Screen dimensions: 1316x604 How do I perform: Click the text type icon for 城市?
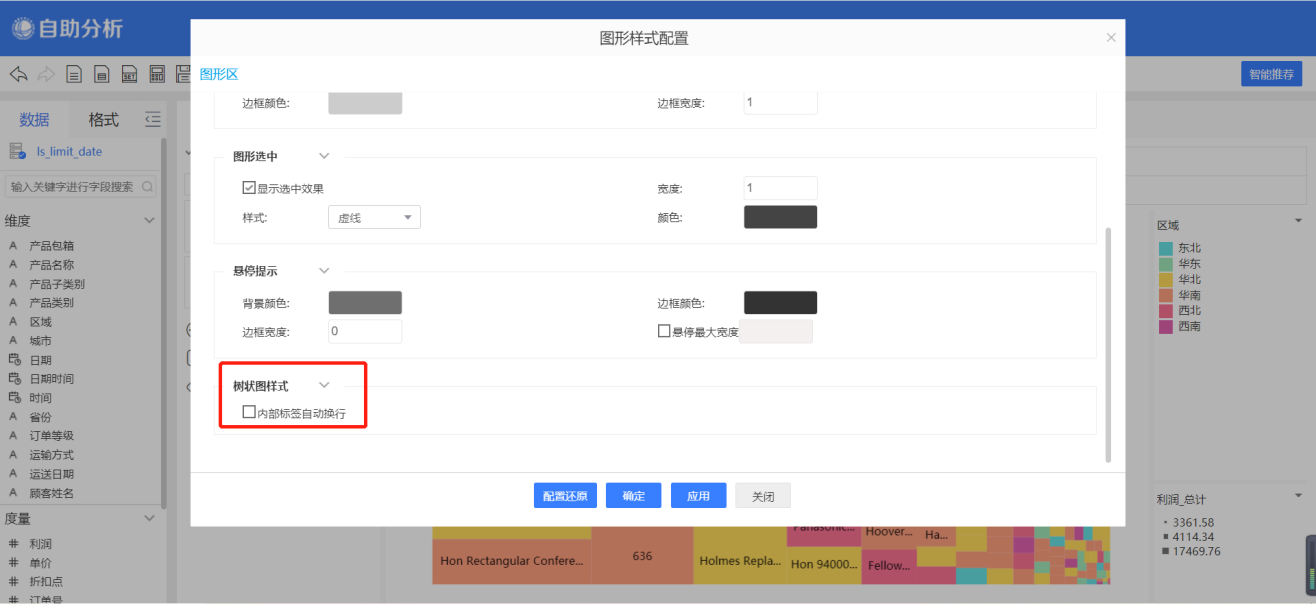tap(14, 341)
